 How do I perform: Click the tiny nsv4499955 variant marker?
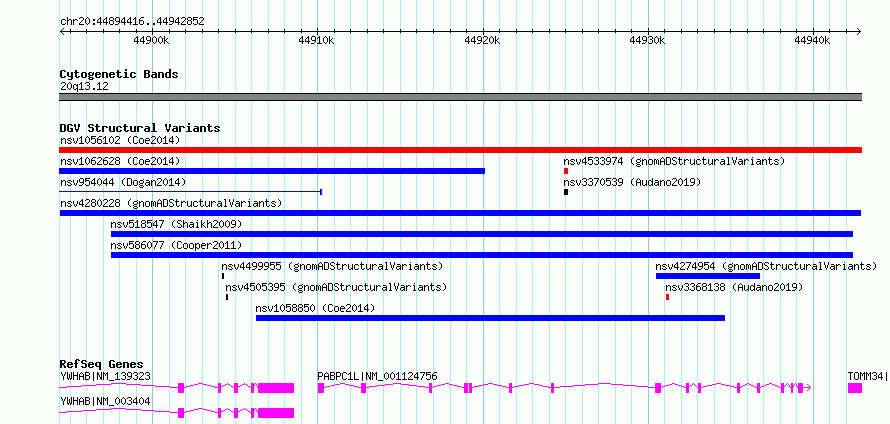point(223,276)
